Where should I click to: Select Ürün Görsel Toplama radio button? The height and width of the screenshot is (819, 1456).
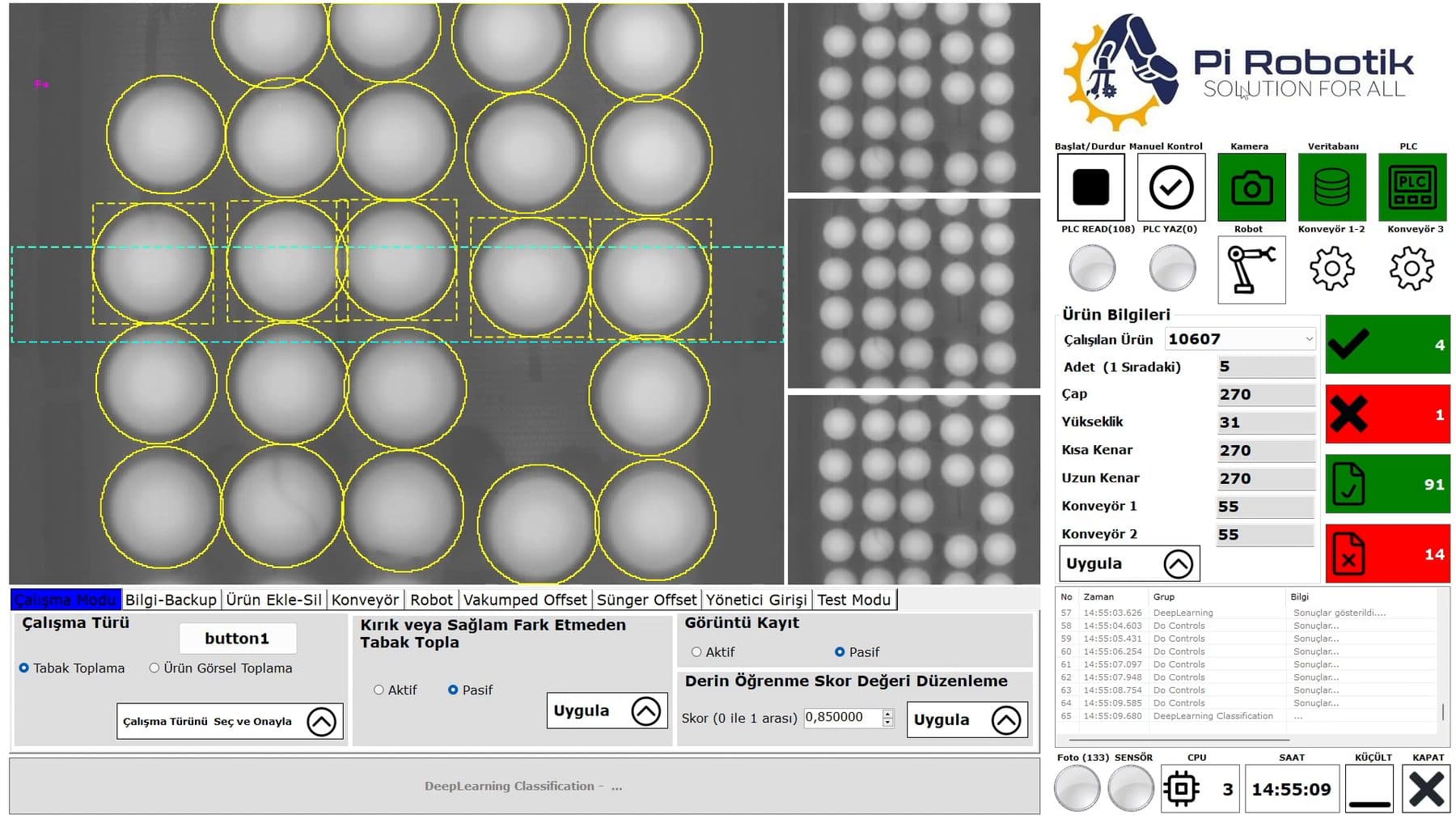pyautogui.click(x=154, y=668)
